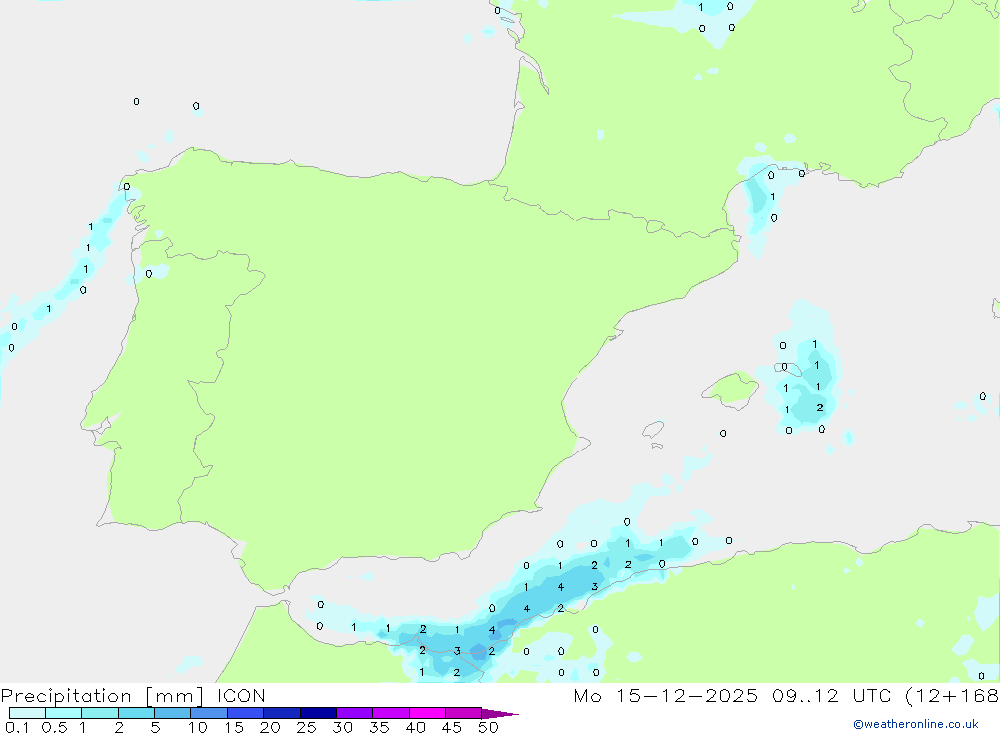Pick the 20–25 mm dark blue legend swatch
This screenshot has width=1000, height=733.
(282, 713)
